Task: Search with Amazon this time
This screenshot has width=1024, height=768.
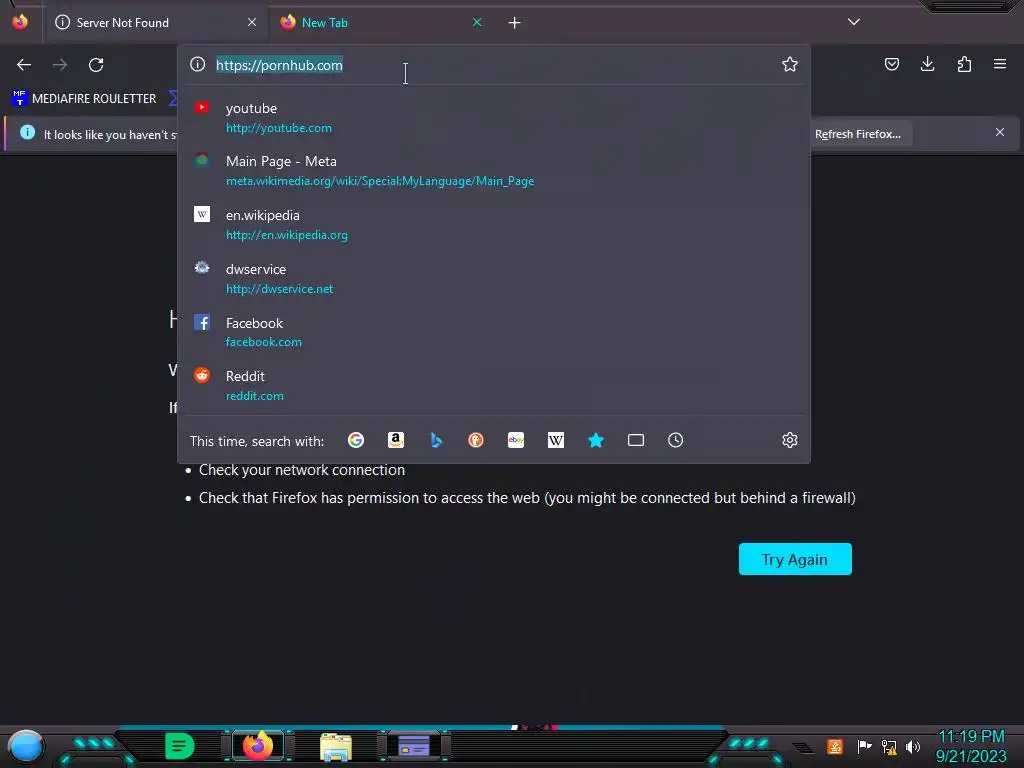Action: (x=396, y=440)
